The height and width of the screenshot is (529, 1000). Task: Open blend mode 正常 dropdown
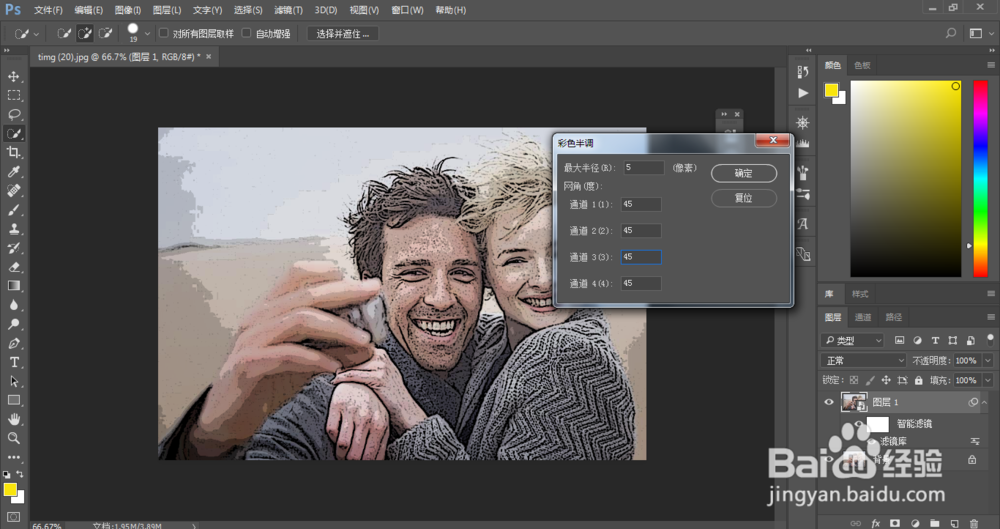pyautogui.click(x=864, y=361)
